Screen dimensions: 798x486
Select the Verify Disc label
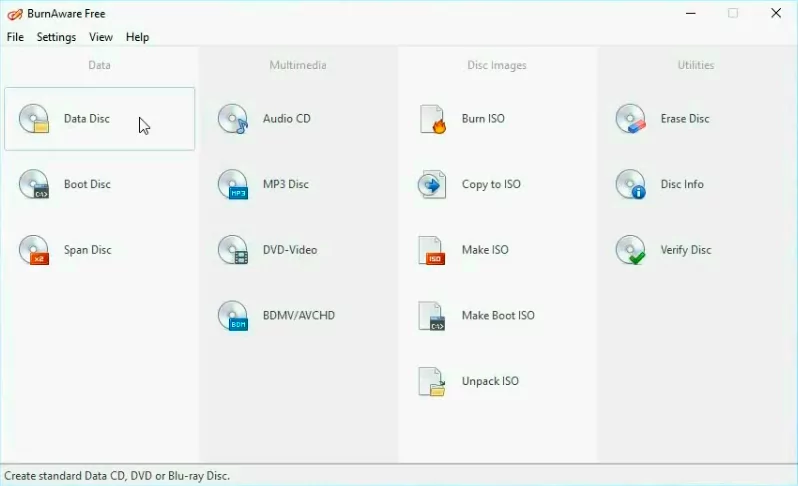click(x=686, y=250)
